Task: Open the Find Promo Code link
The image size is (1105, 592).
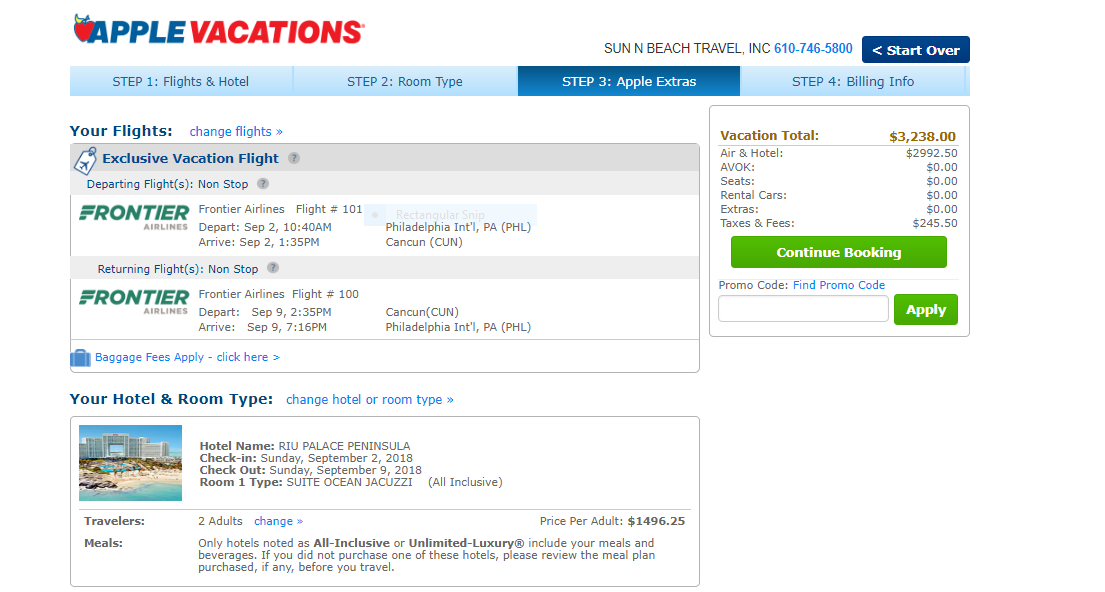Action: click(x=838, y=285)
